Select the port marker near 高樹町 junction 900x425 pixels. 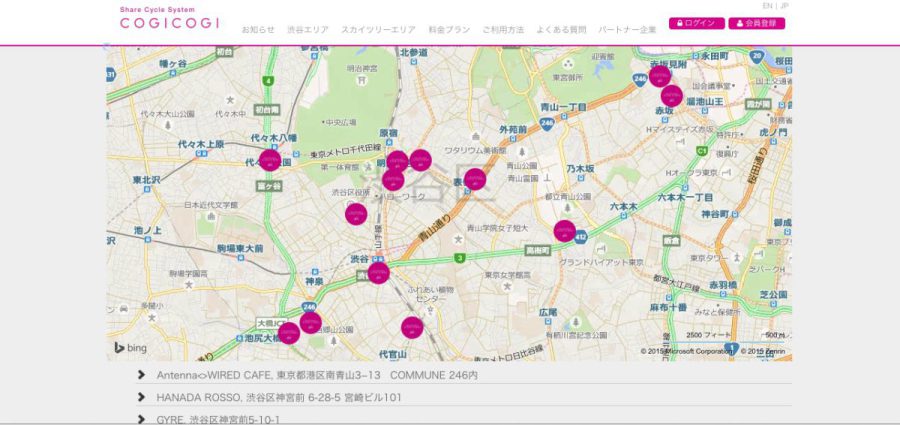[x=565, y=231]
